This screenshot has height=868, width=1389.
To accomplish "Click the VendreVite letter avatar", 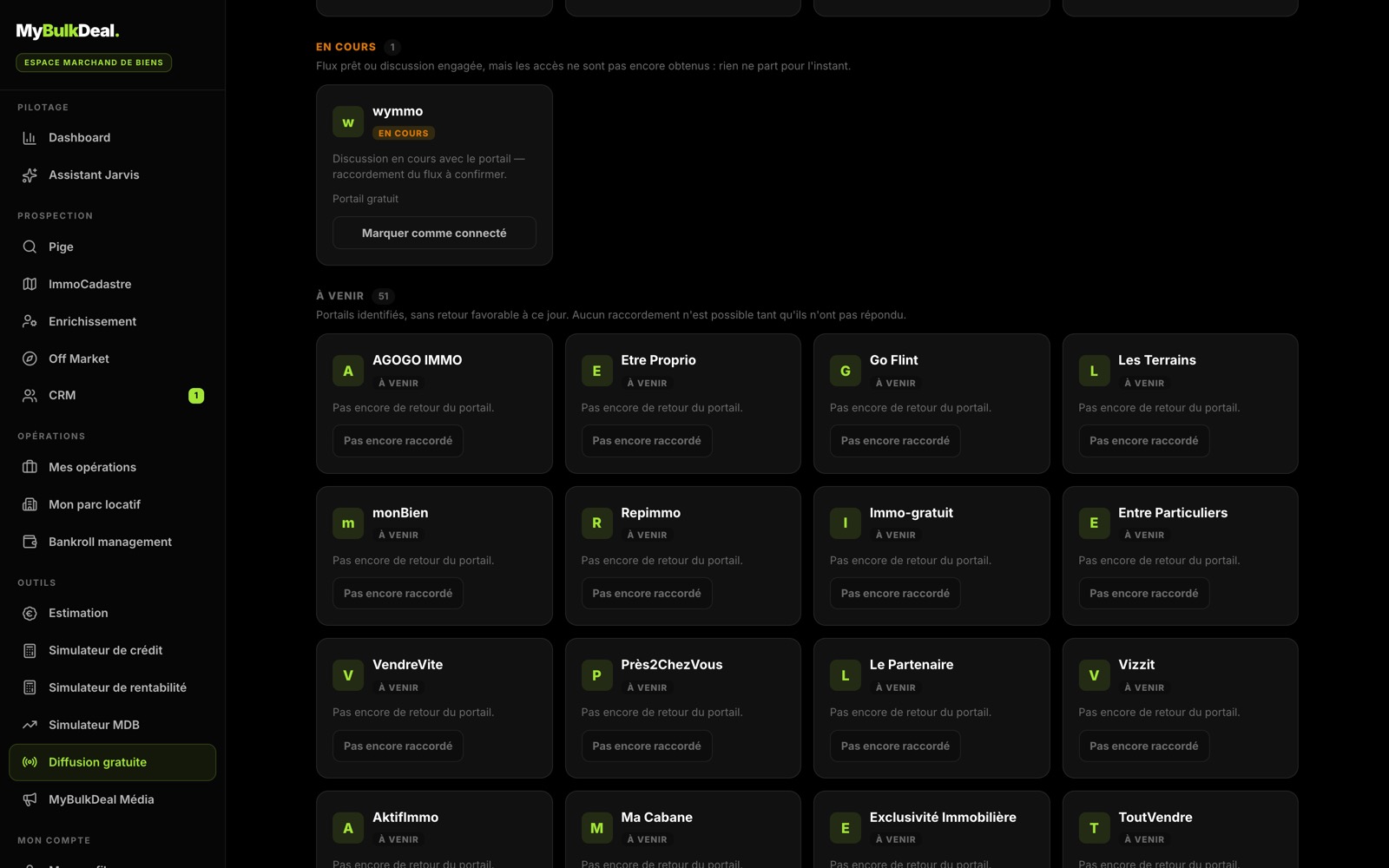I will [x=348, y=676].
